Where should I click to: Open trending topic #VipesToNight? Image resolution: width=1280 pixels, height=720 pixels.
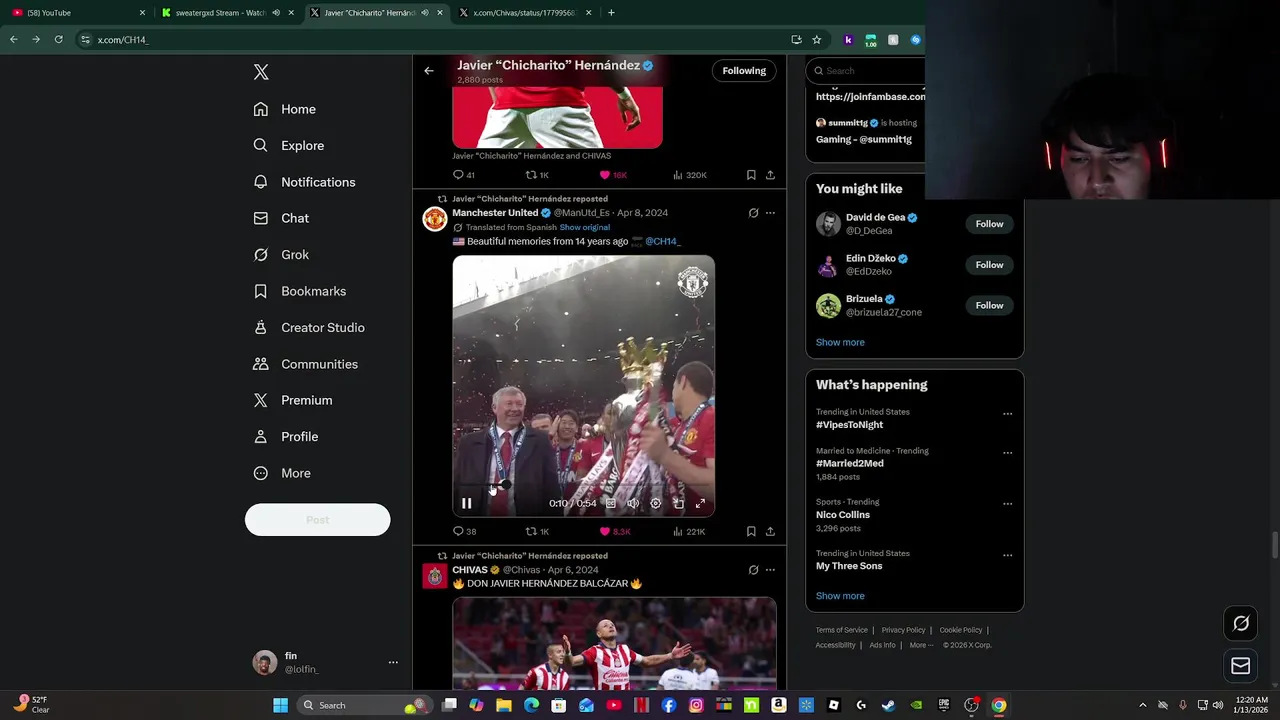(849, 425)
